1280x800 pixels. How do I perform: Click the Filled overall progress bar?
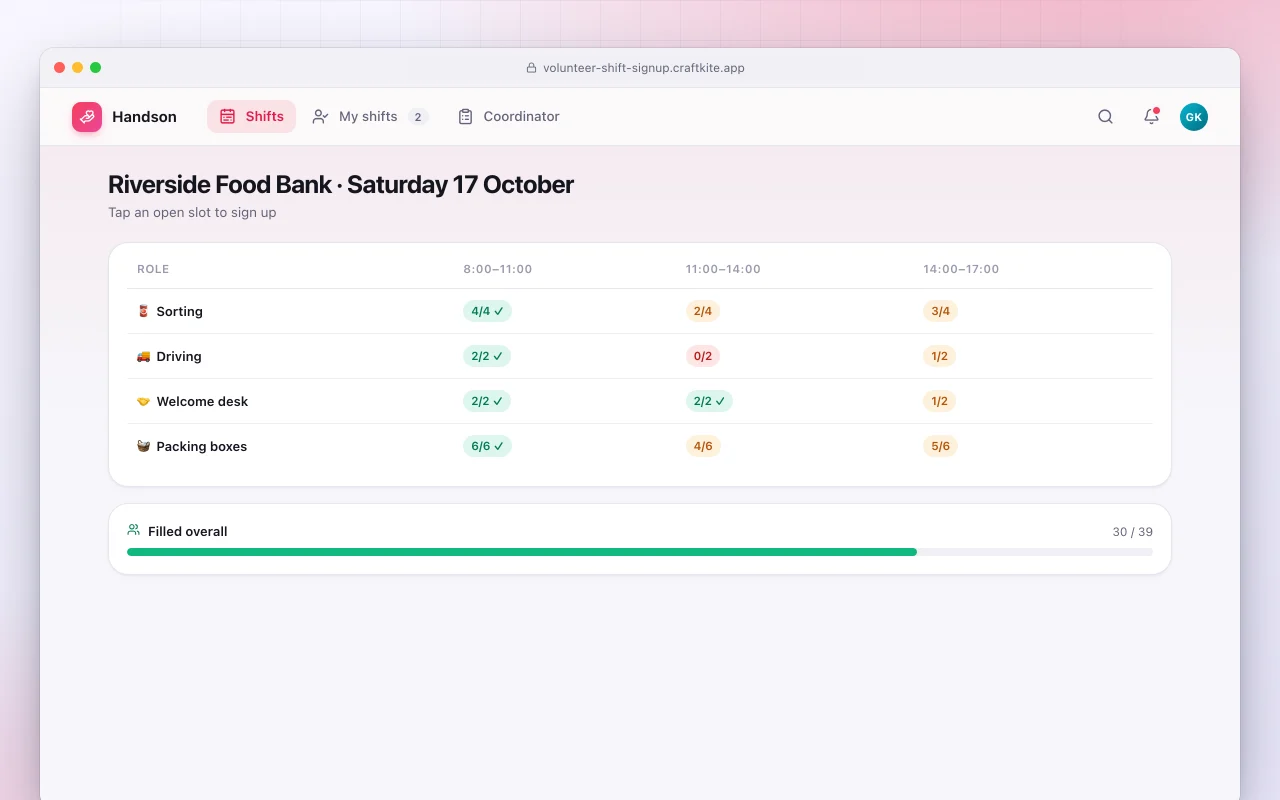(x=640, y=552)
